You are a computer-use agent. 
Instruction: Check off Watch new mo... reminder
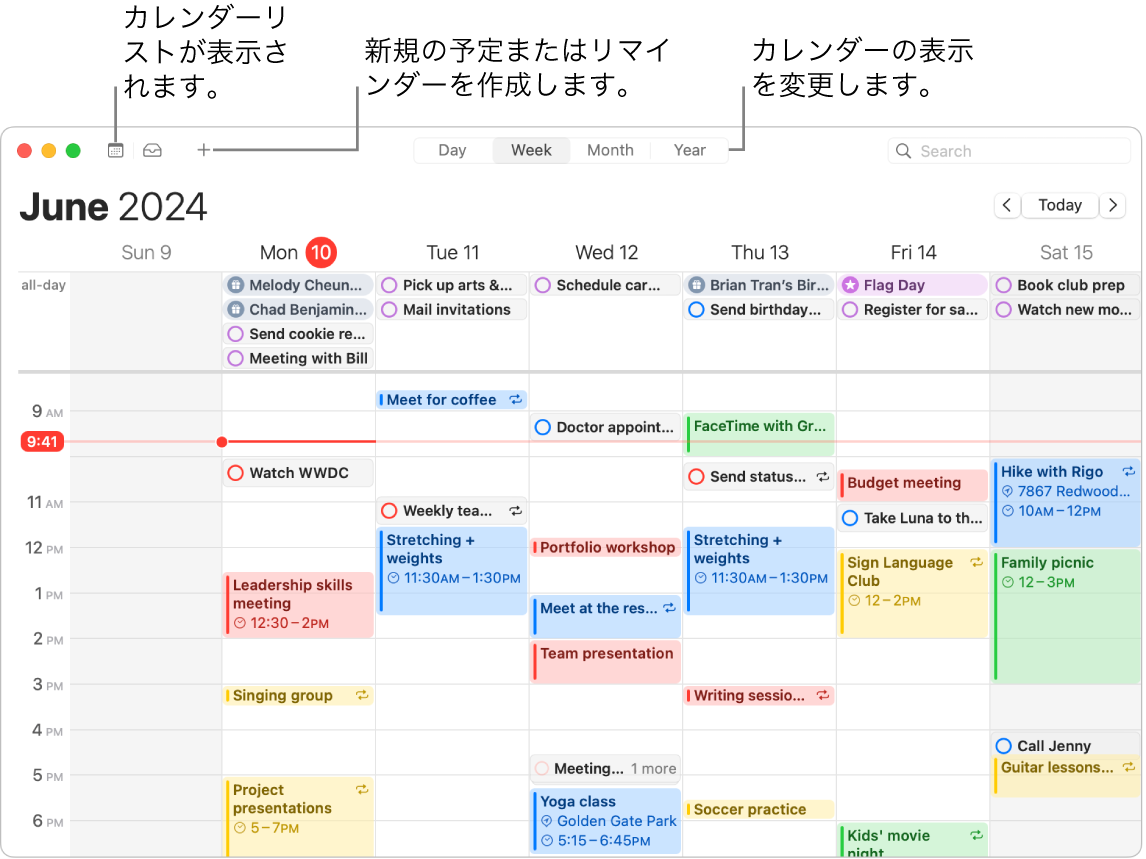tap(1004, 310)
